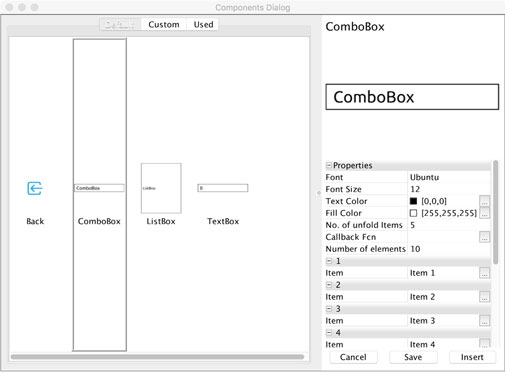Collapse element group 4
505x372 pixels.
tap(329, 333)
